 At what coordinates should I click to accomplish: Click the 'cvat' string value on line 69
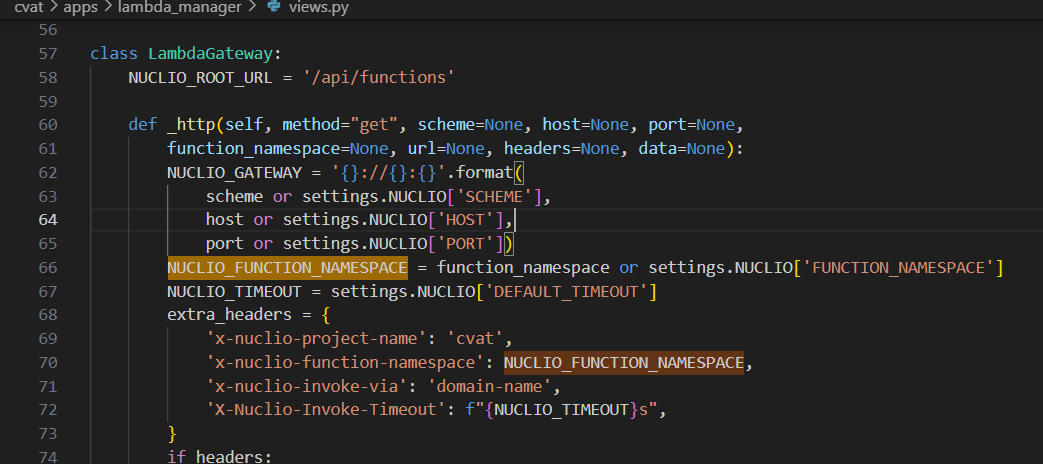click(475, 339)
